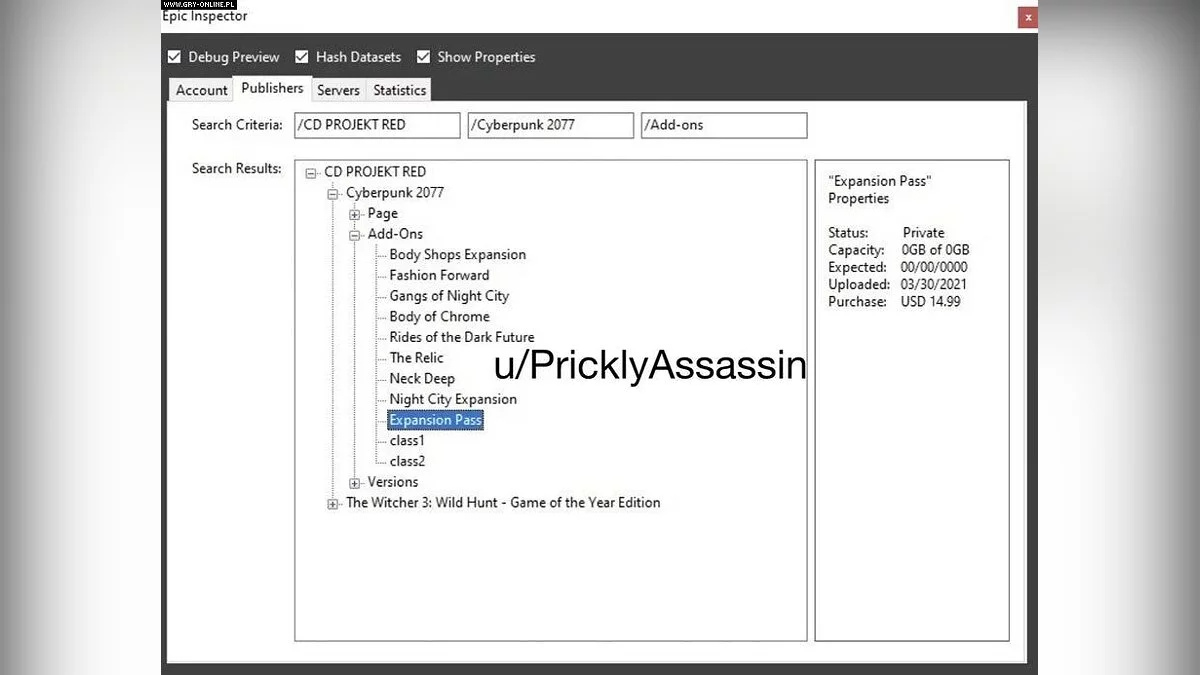Select the class2 tree item

[x=407, y=461]
